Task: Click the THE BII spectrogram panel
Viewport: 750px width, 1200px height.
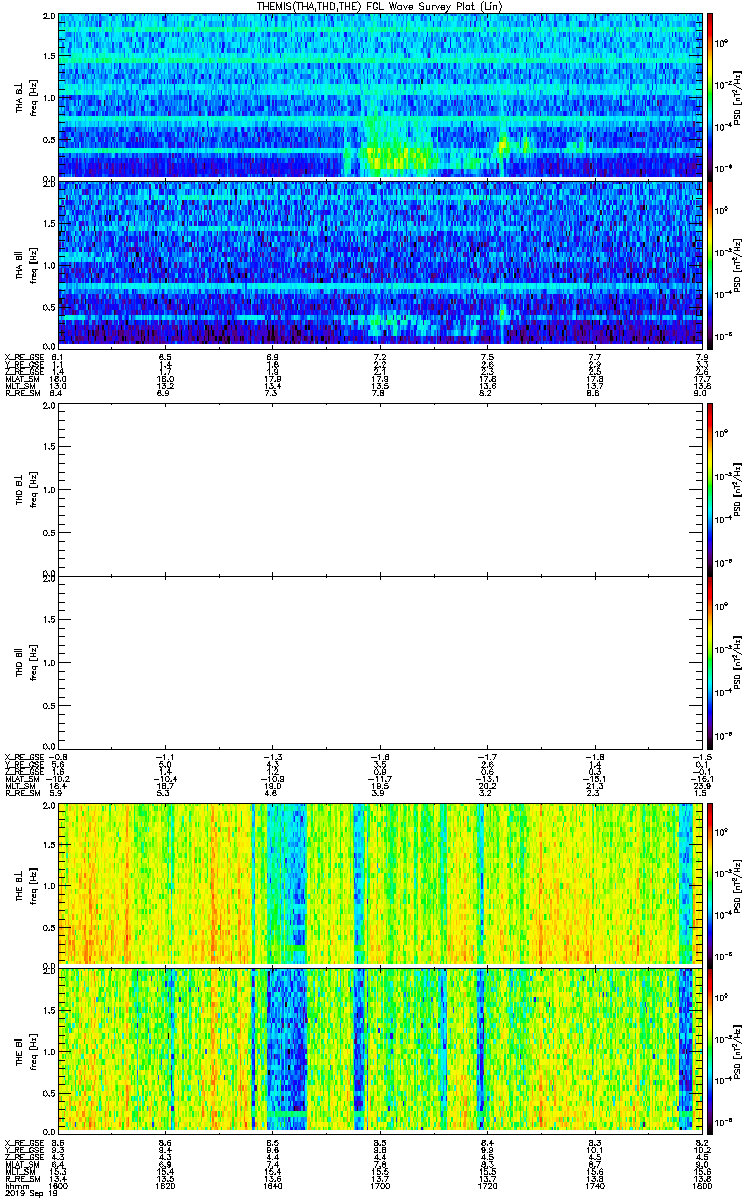Action: click(380, 1050)
